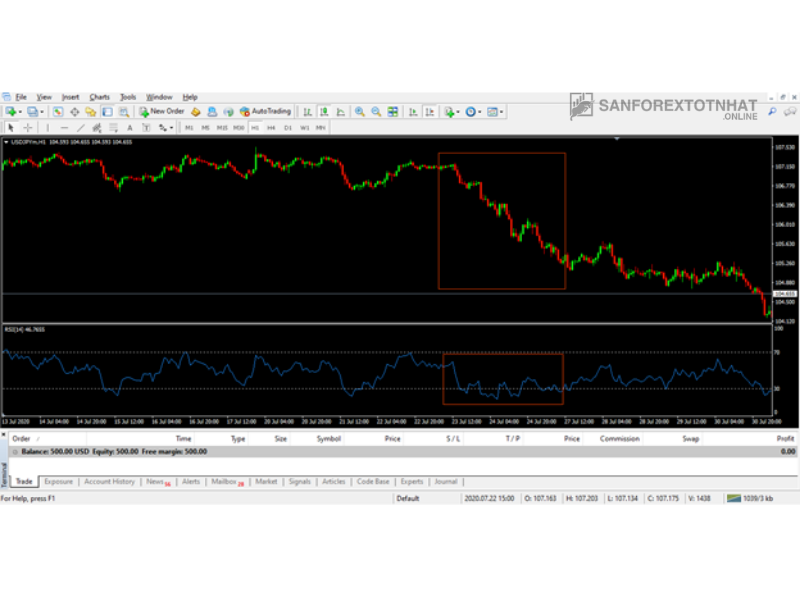Open the New Chart icon
This screenshot has height=600, width=800.
(x=11, y=112)
